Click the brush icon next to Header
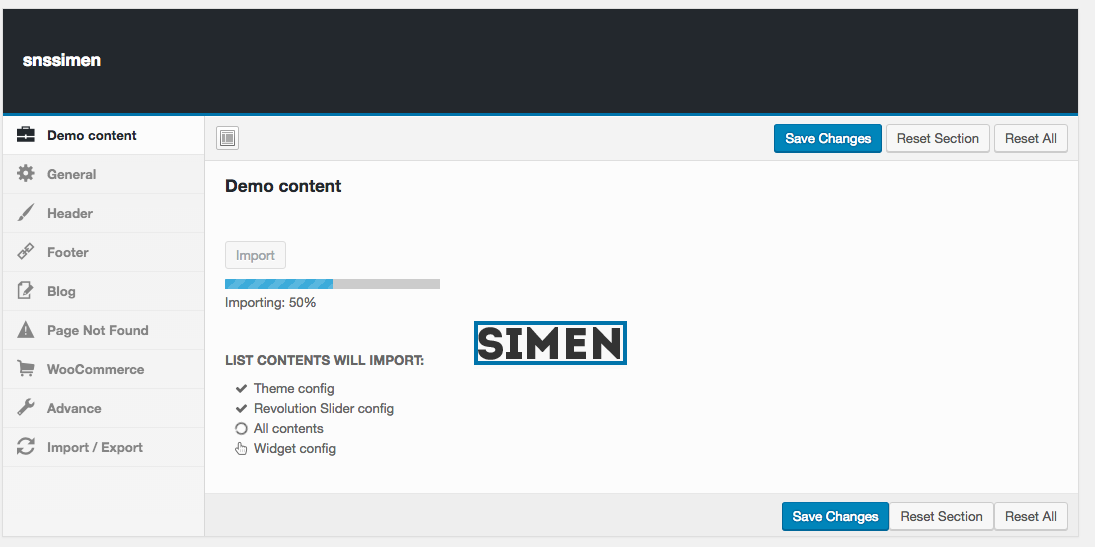The width and height of the screenshot is (1095, 547). tap(26, 213)
